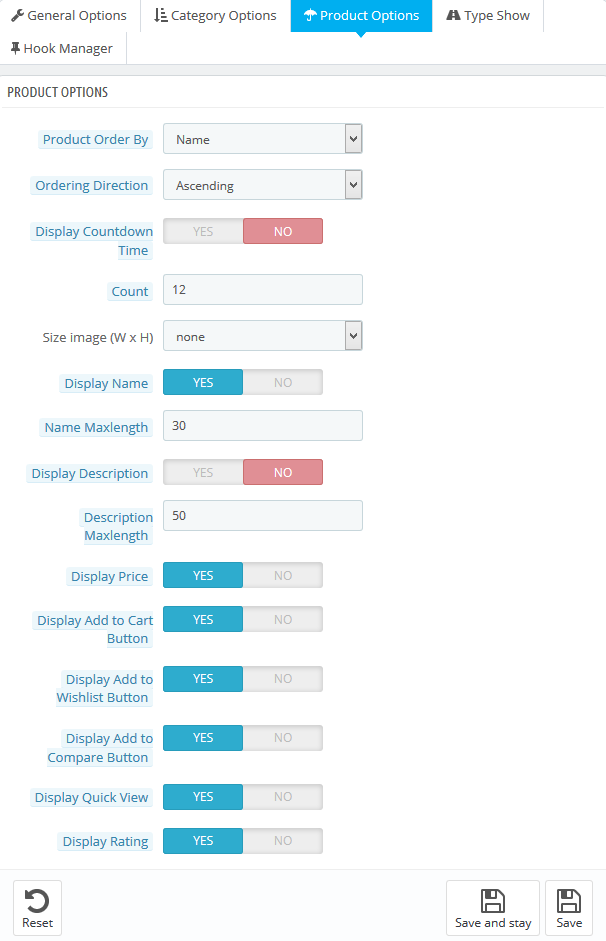Image resolution: width=606 pixels, height=941 pixels.
Task: Switch to the Category Options tab
Action: [215, 16]
